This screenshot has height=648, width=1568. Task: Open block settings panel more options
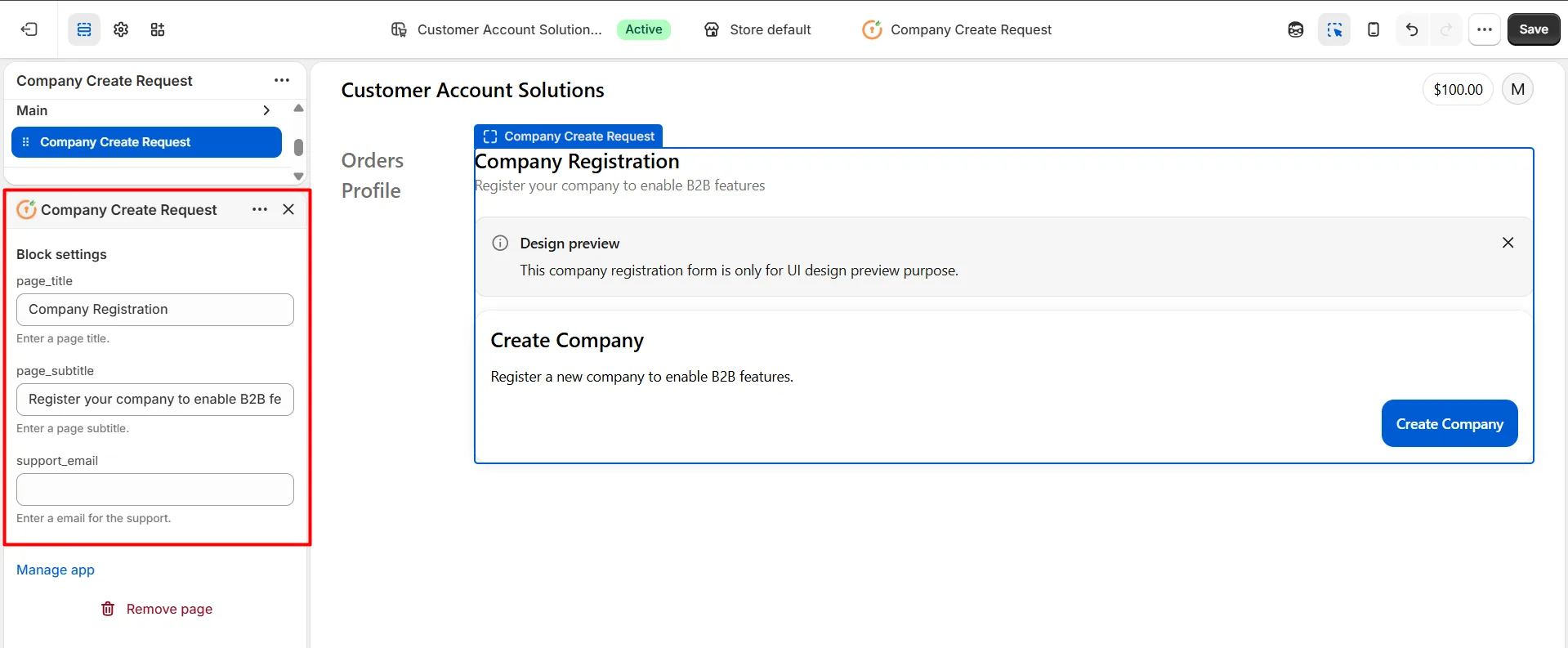(x=260, y=209)
